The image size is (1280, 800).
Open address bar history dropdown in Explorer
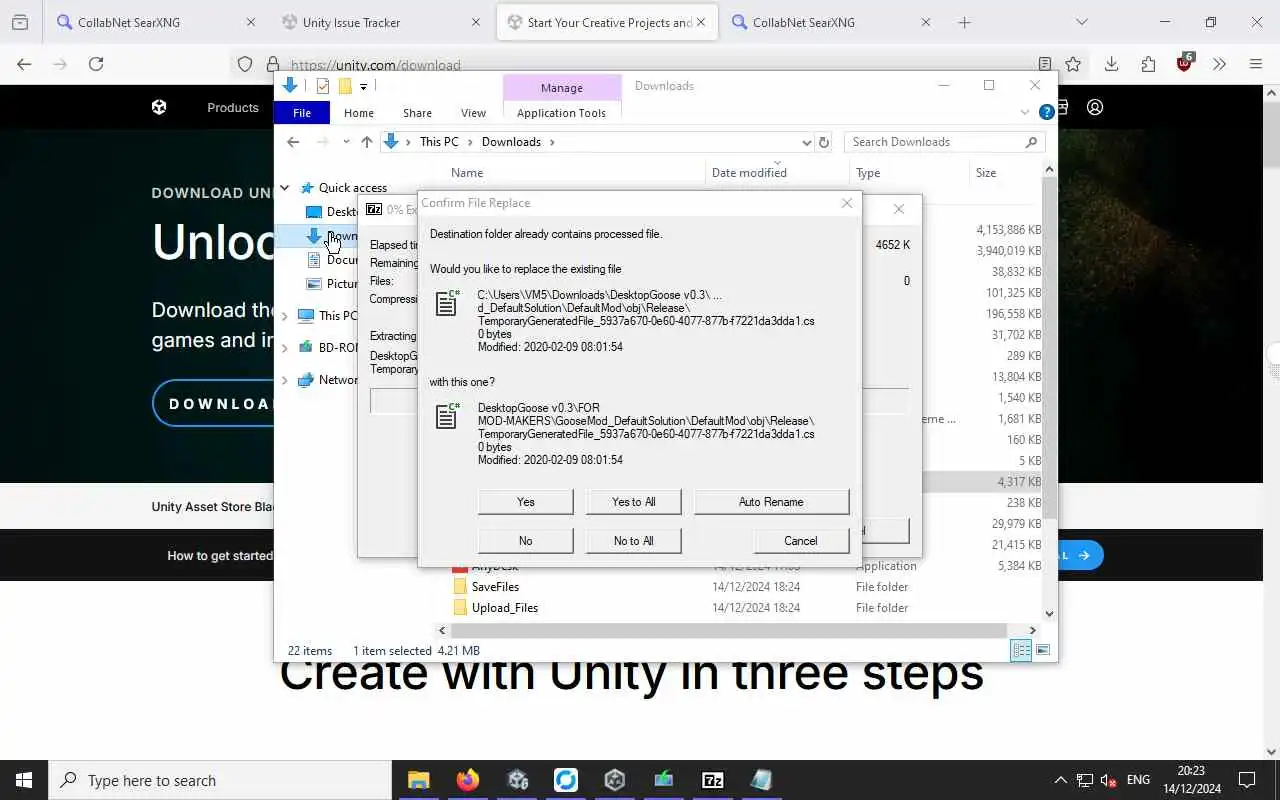coord(806,142)
